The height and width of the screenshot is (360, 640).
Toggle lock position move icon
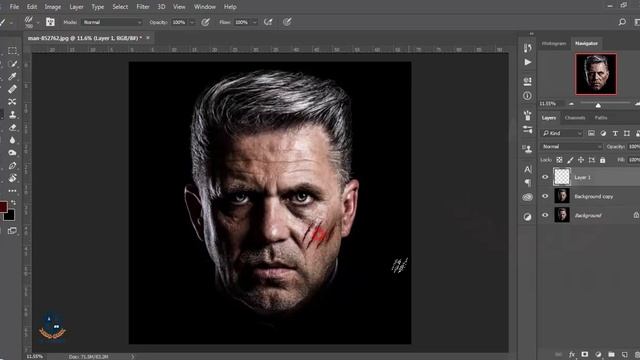point(581,160)
